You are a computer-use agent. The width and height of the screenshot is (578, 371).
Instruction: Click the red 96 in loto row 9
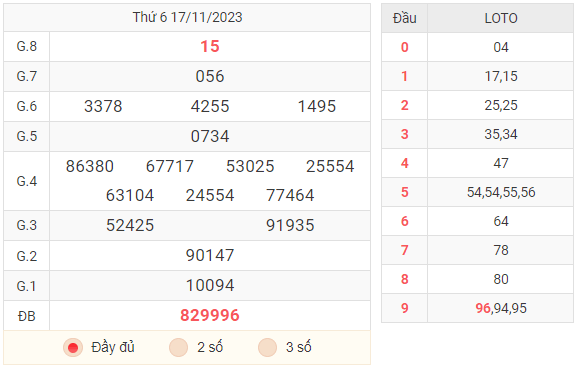pyautogui.click(x=483, y=308)
